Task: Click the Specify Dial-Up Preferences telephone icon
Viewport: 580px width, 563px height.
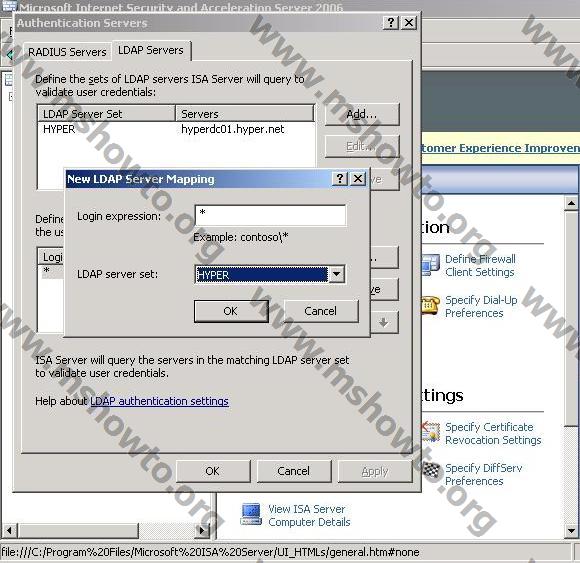Action: 430,305
